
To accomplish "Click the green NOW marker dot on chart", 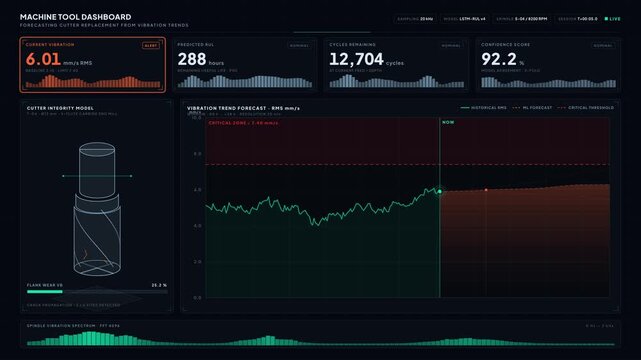I will click(x=439, y=191).
